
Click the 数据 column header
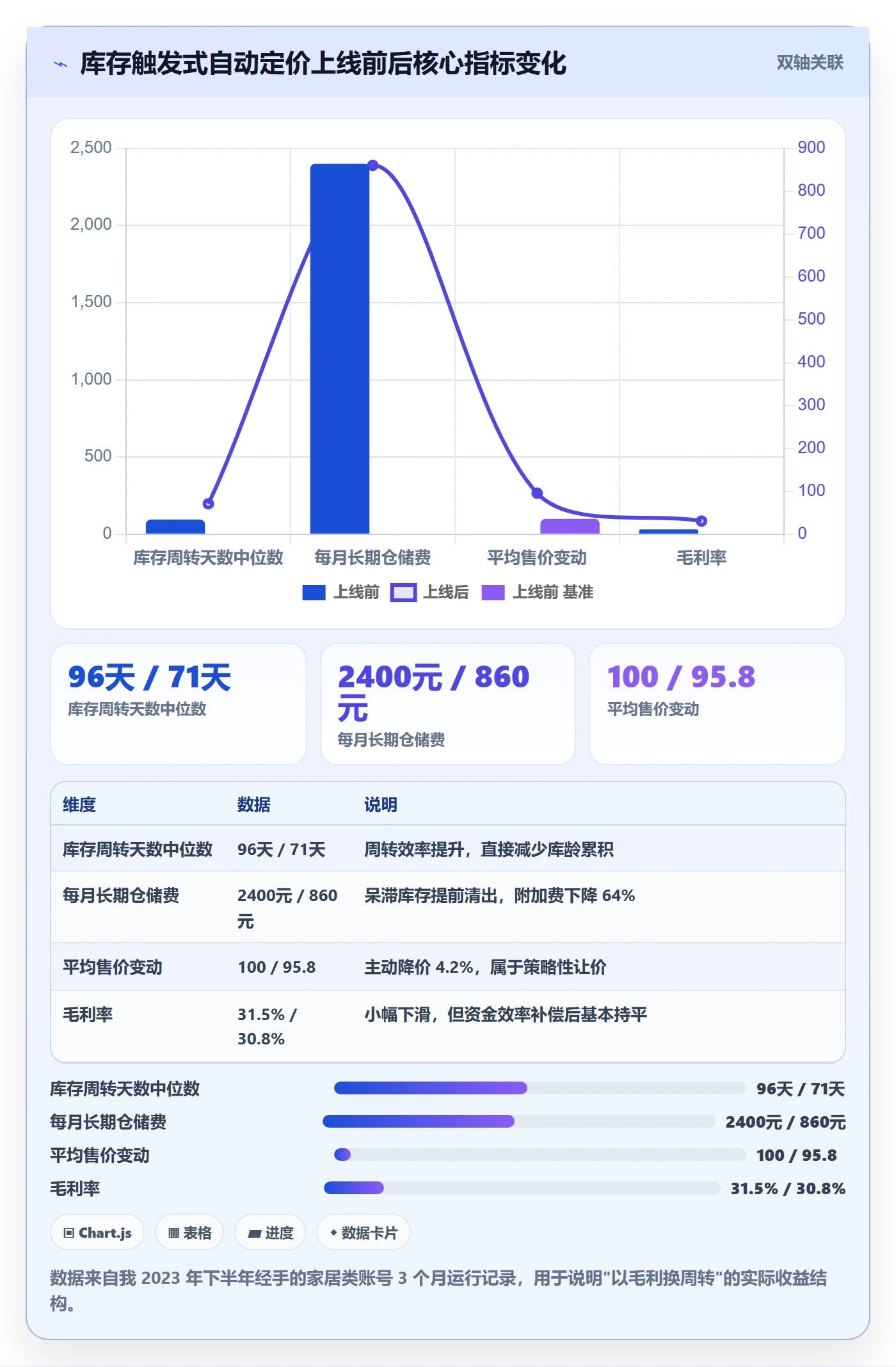(254, 804)
